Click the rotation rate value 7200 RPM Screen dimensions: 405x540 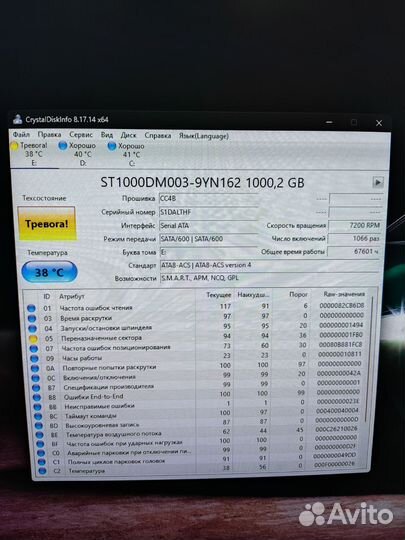355,226
